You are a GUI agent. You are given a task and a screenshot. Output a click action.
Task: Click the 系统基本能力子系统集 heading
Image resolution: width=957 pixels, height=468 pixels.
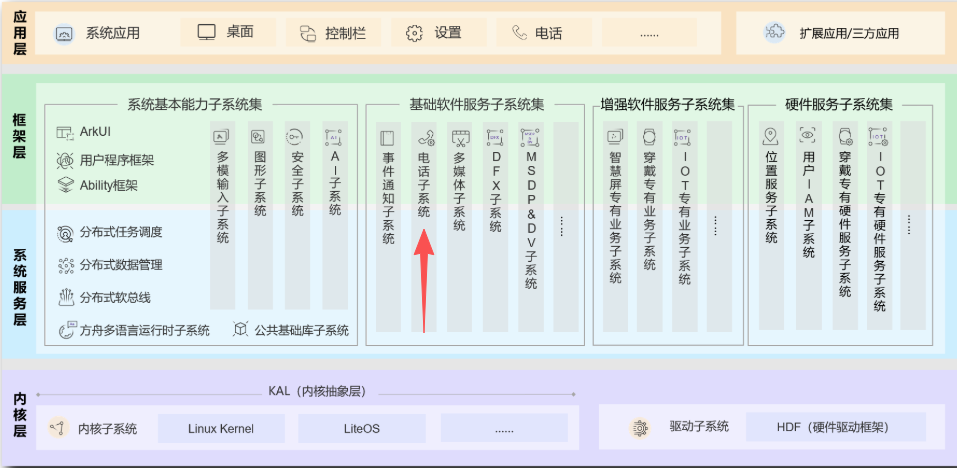click(x=195, y=105)
